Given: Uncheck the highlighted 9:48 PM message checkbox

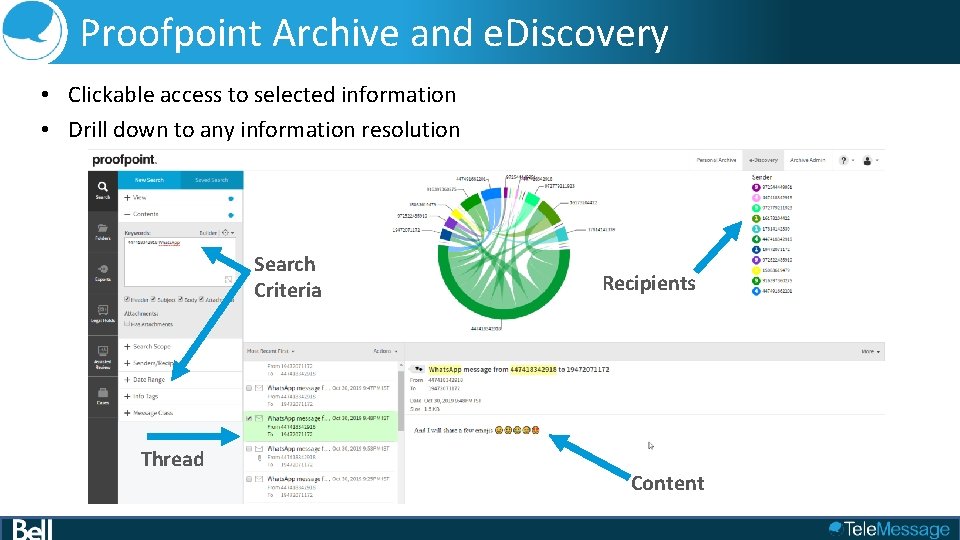Looking at the screenshot, I should [x=249, y=419].
